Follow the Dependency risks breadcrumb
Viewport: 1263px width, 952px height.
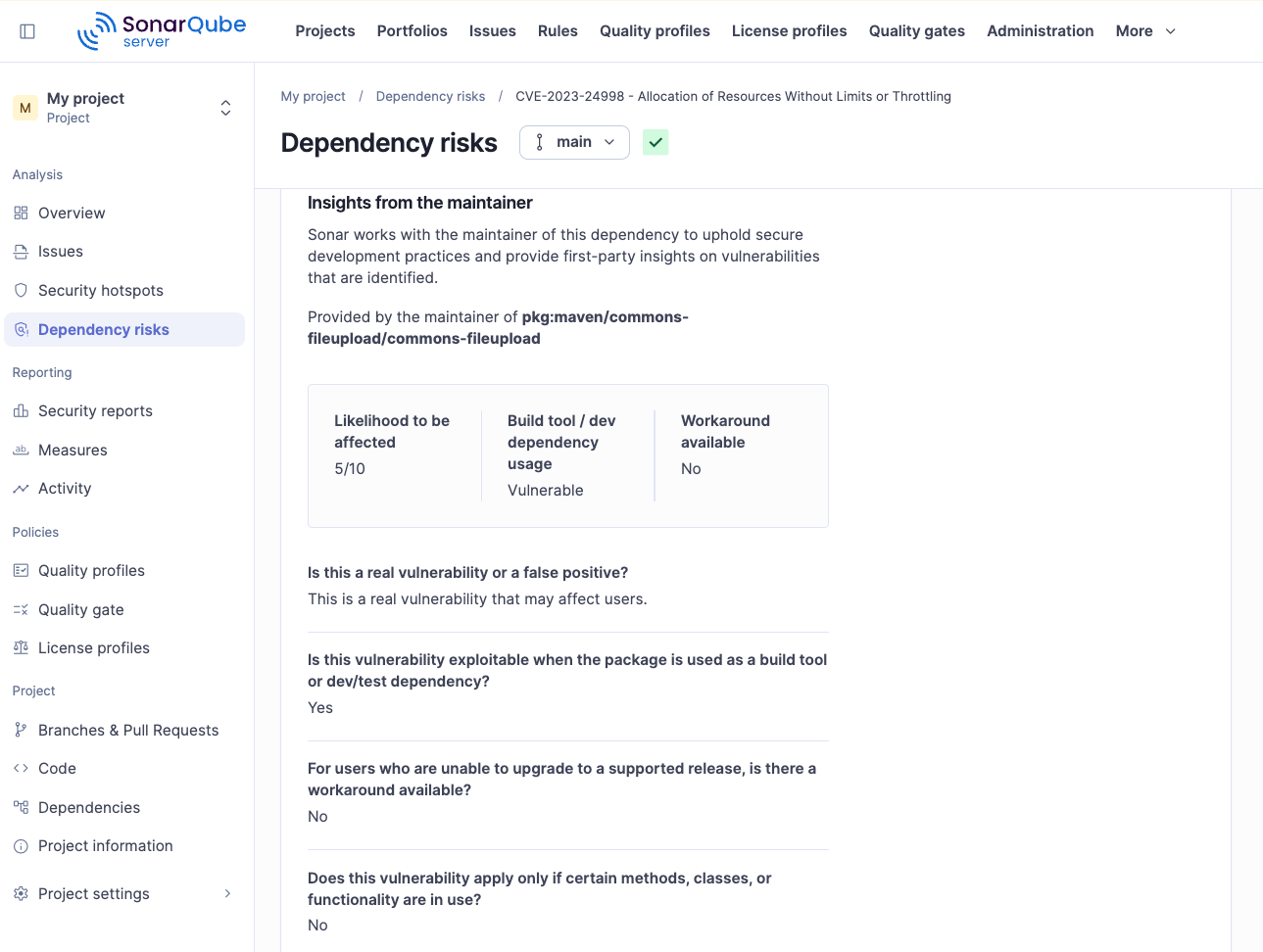pyautogui.click(x=430, y=96)
